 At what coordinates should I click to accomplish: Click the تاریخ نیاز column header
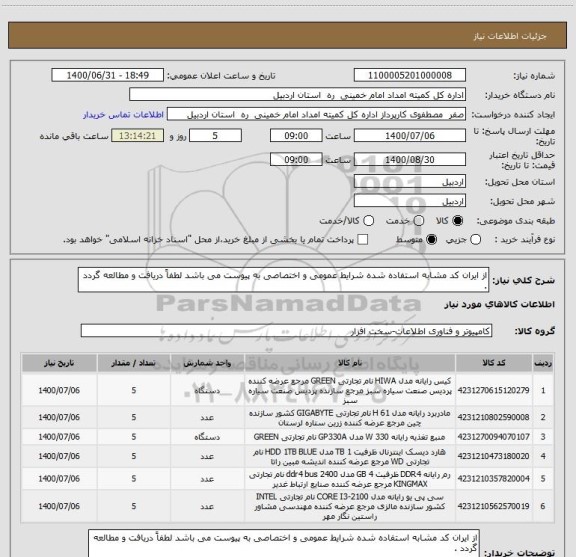pyautogui.click(x=59, y=363)
